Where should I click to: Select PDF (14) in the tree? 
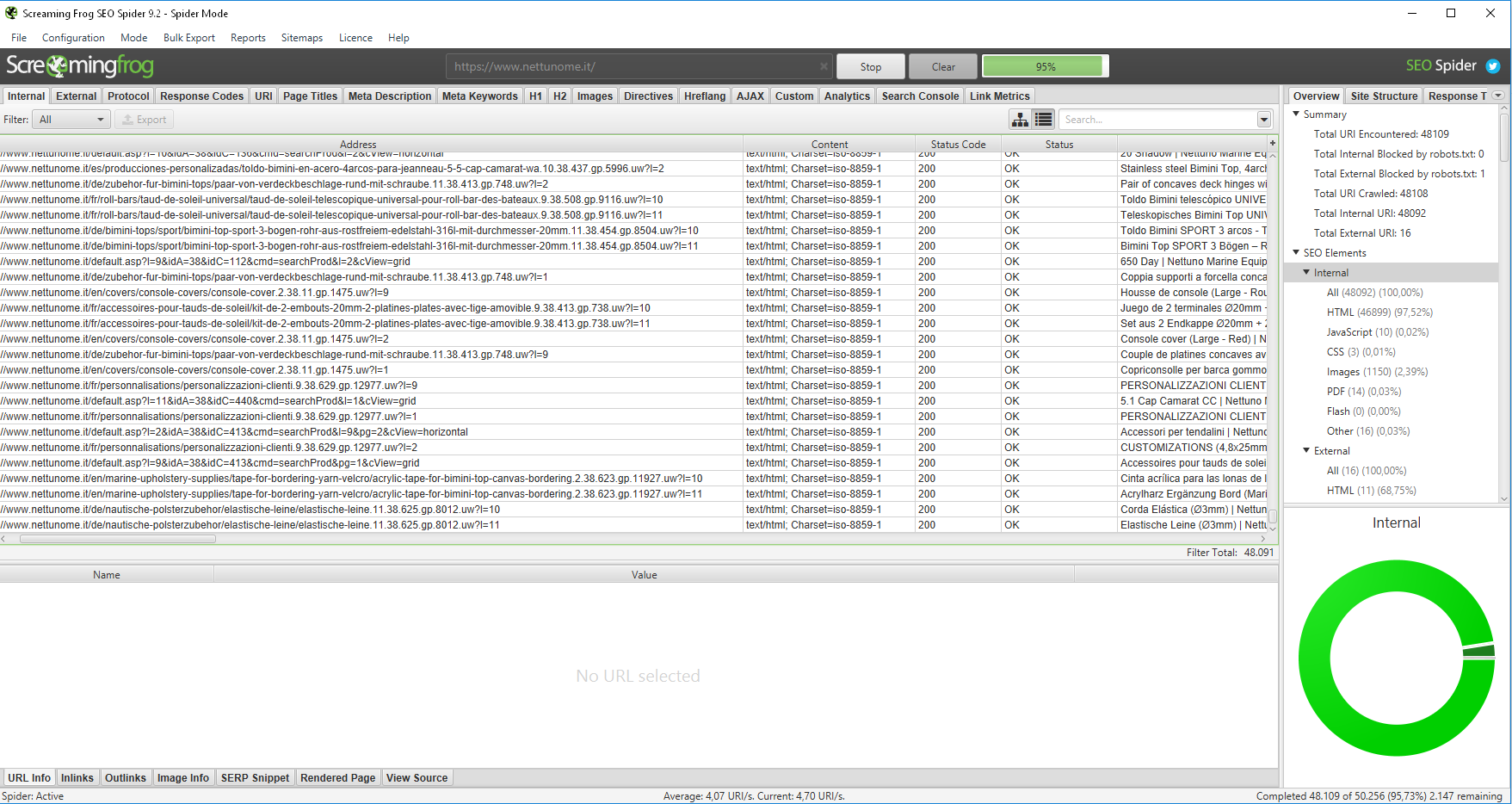1364,392
